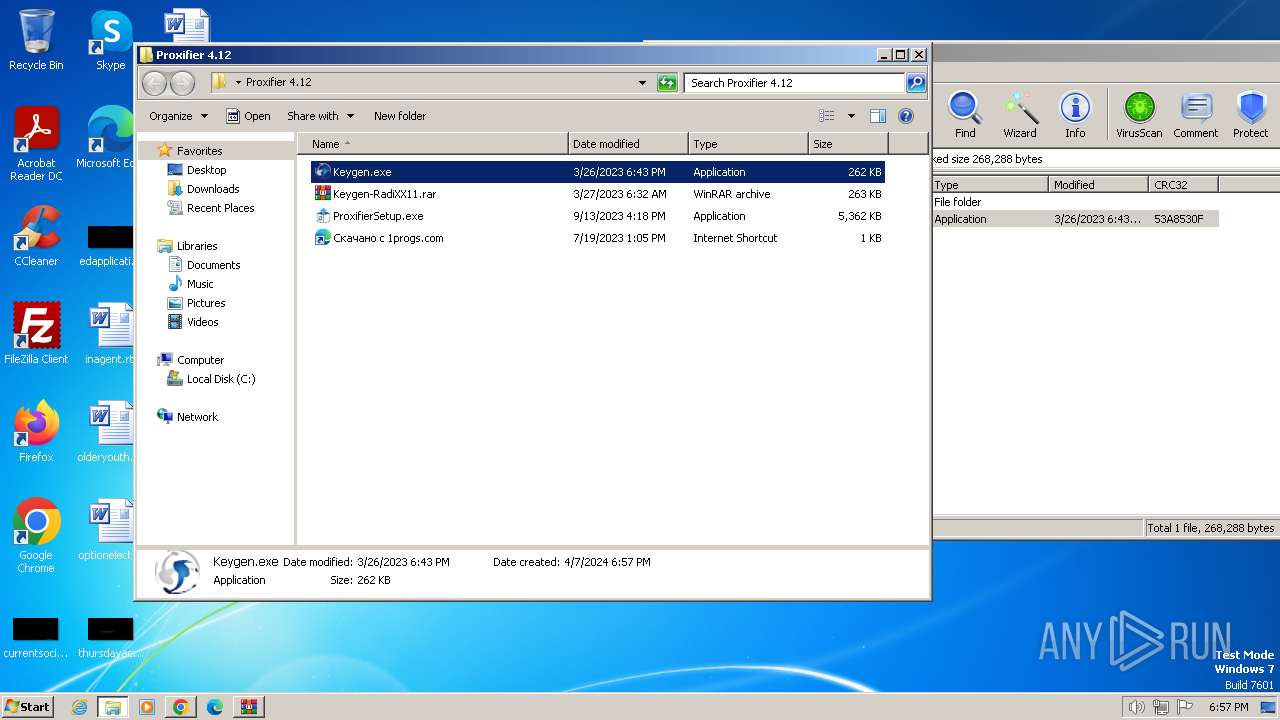The height and width of the screenshot is (720, 1280).
Task: Open Firefox desktop shortcut
Action: 36,432
